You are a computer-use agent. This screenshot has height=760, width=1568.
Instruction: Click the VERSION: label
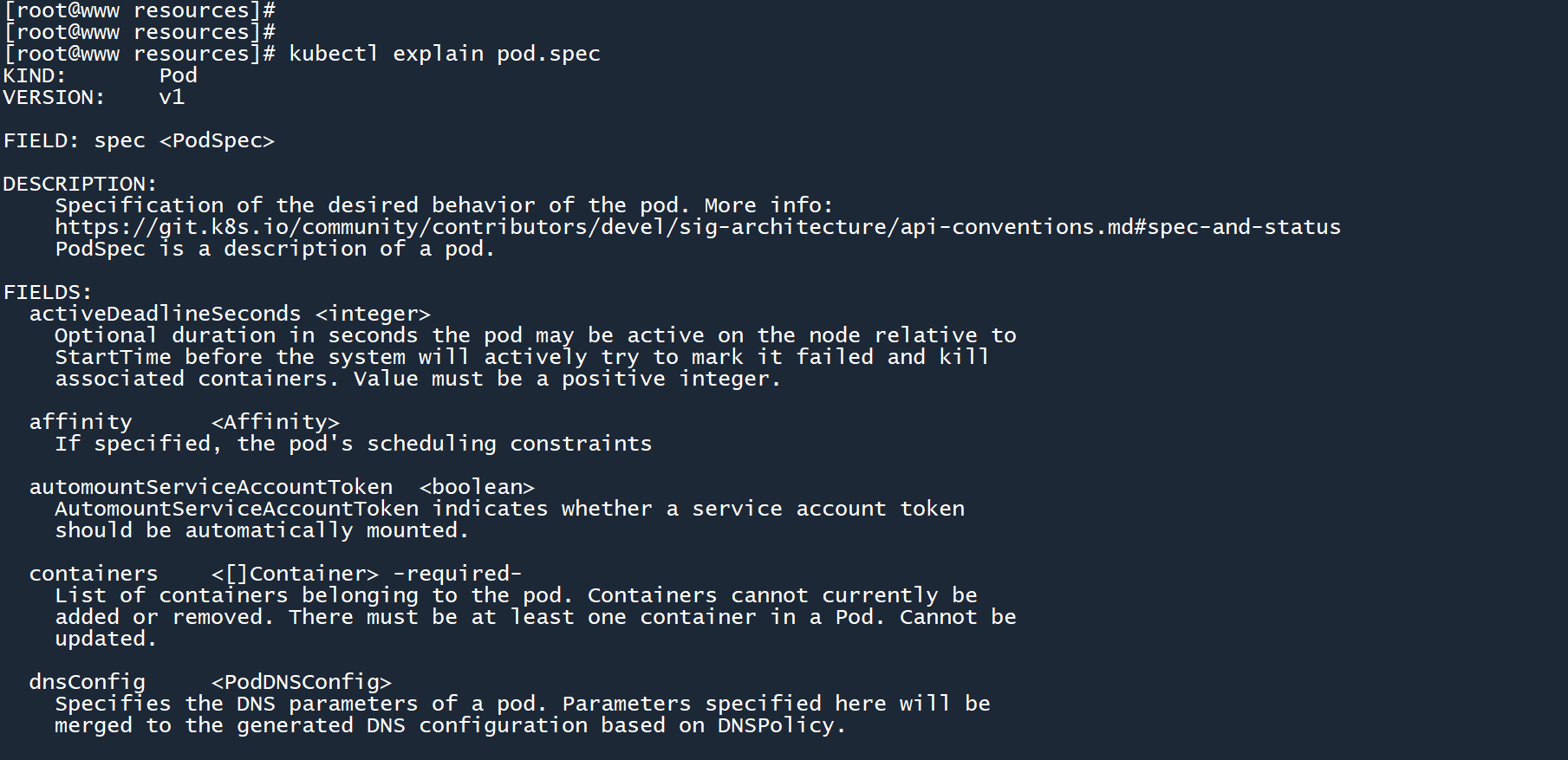click(54, 97)
